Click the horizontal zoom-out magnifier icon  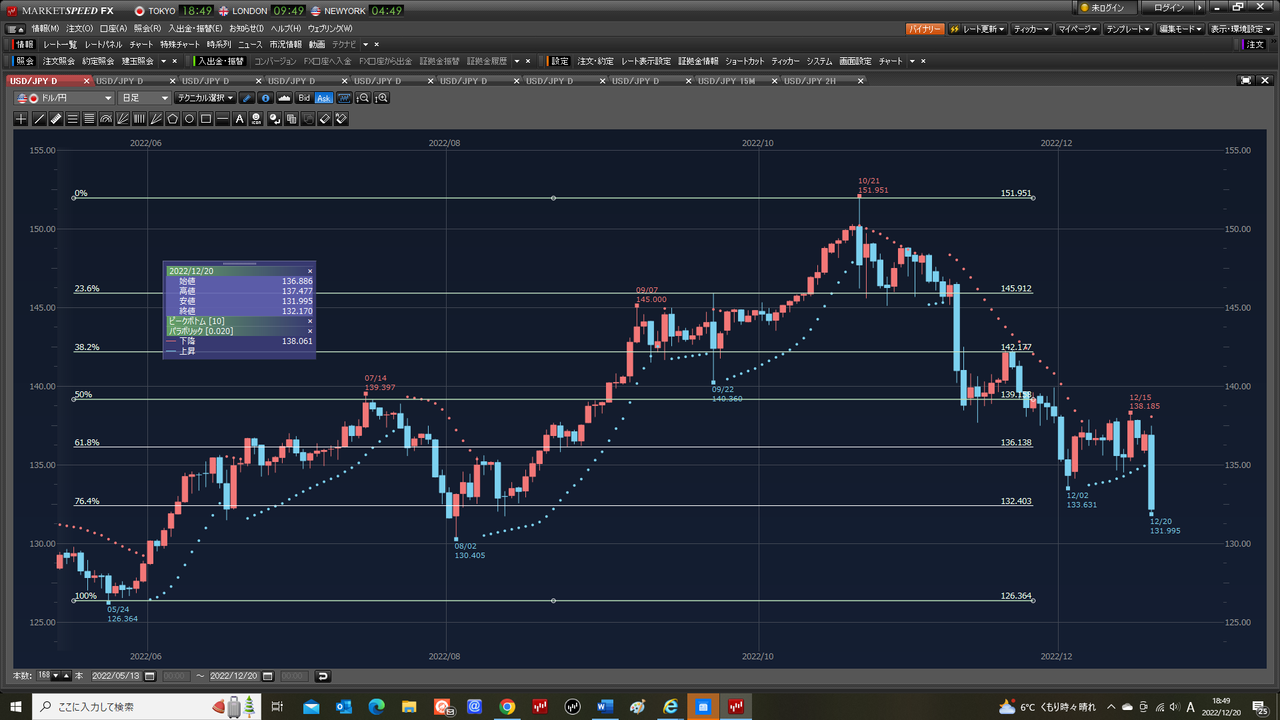click(x=363, y=98)
